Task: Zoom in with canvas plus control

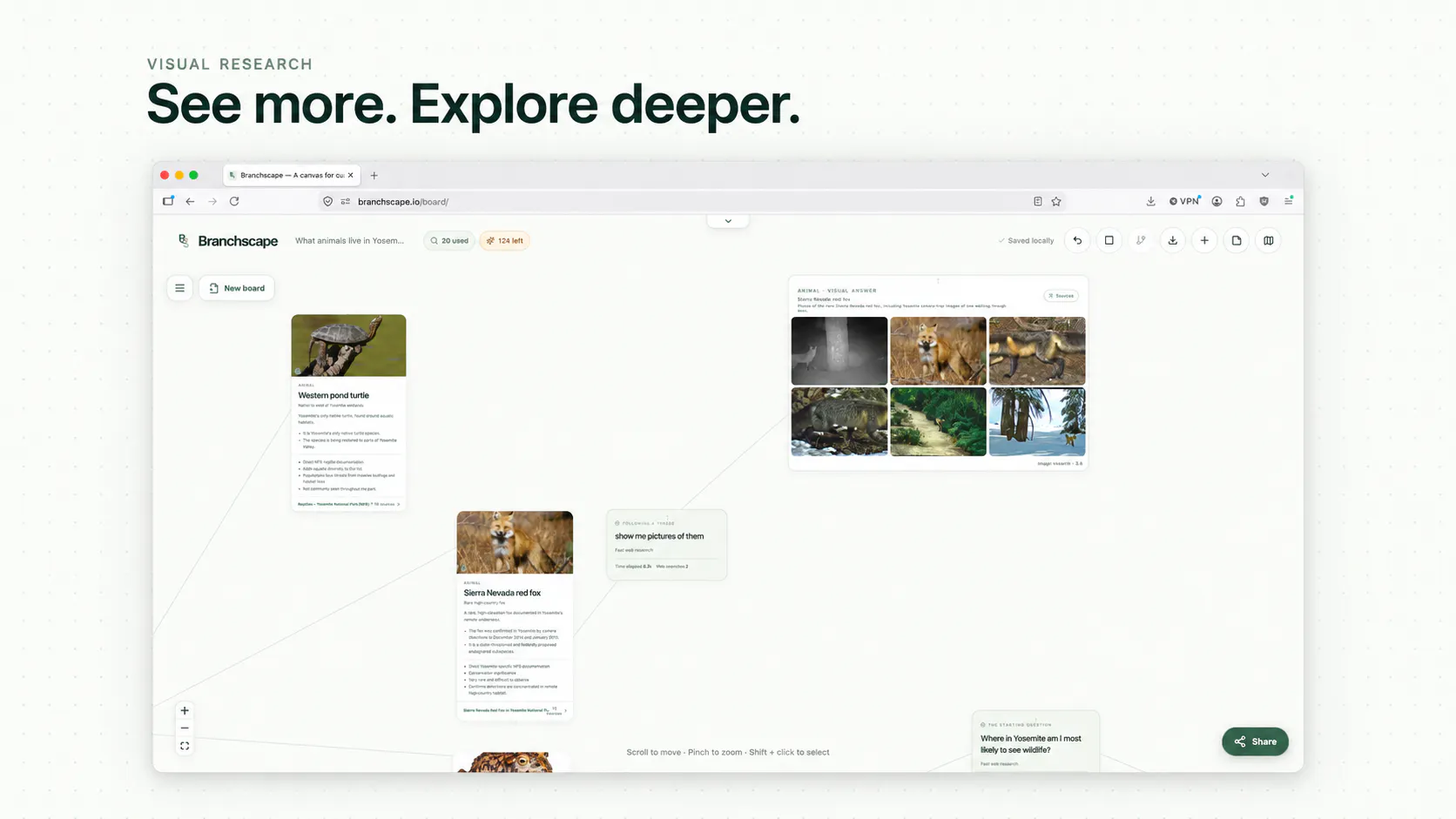Action: tap(185, 710)
